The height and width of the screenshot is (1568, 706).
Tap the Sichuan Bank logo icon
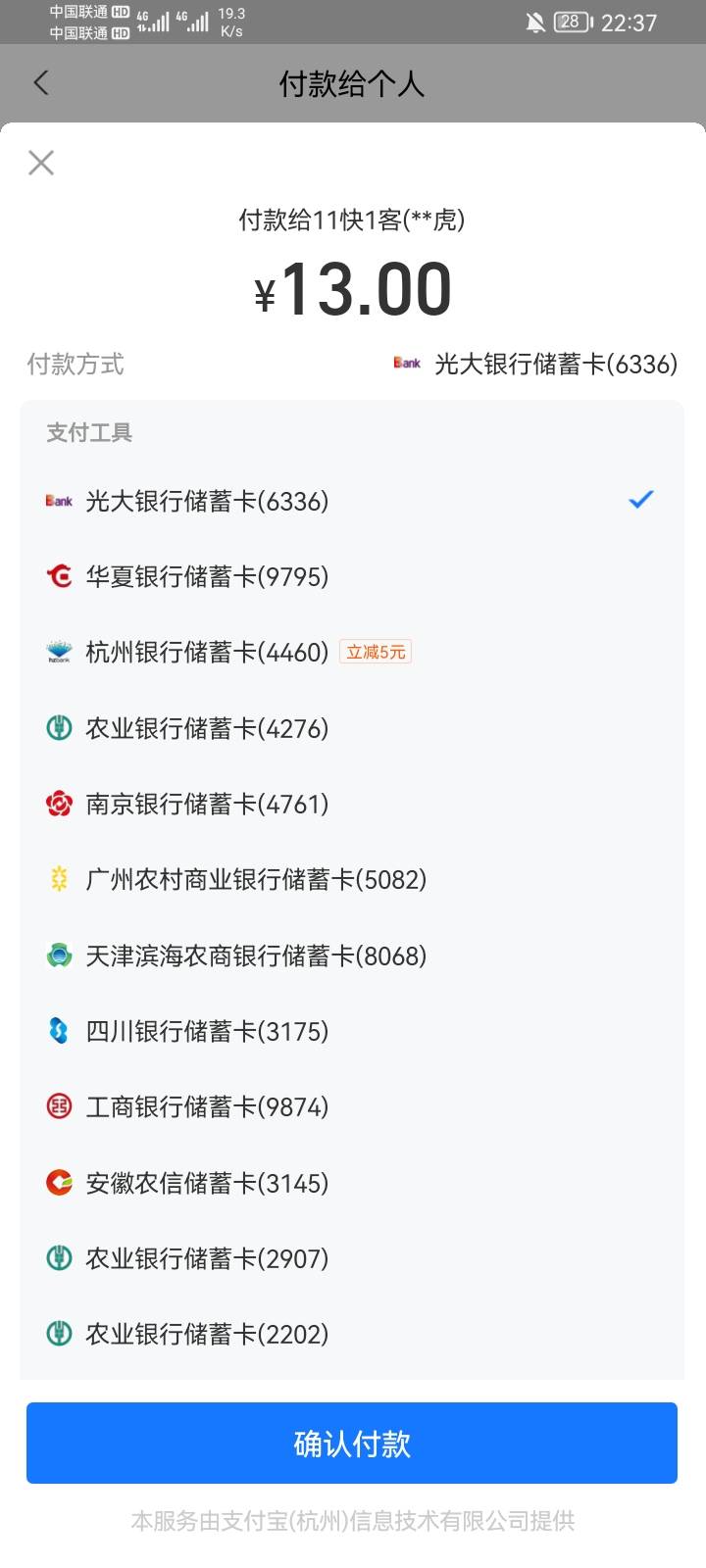pos(59,1031)
